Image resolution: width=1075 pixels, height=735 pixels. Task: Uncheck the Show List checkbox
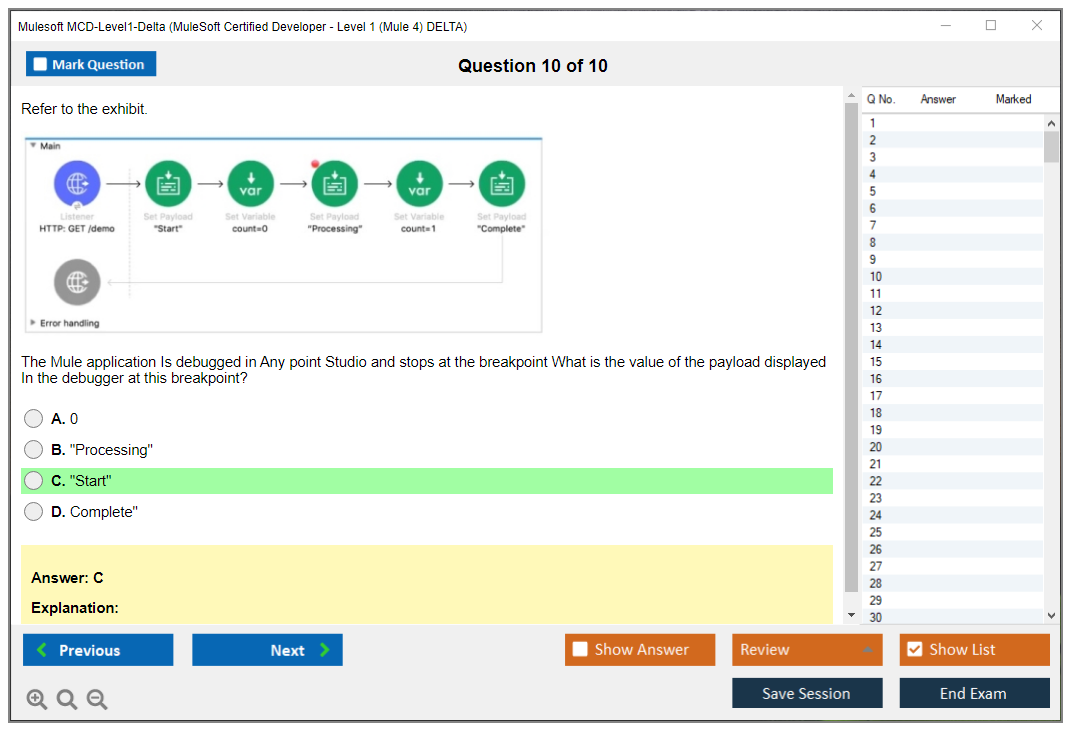point(914,650)
